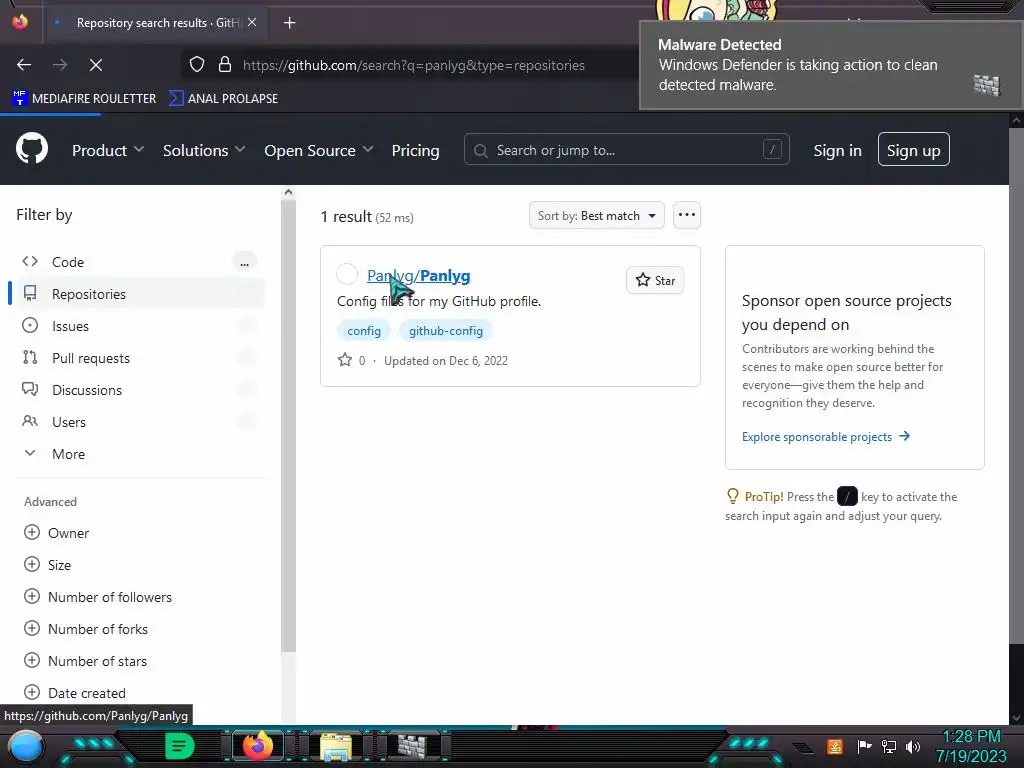Viewport: 1024px width, 768px height.
Task: Click the GitHub Octocat logo
Action: coord(32,148)
